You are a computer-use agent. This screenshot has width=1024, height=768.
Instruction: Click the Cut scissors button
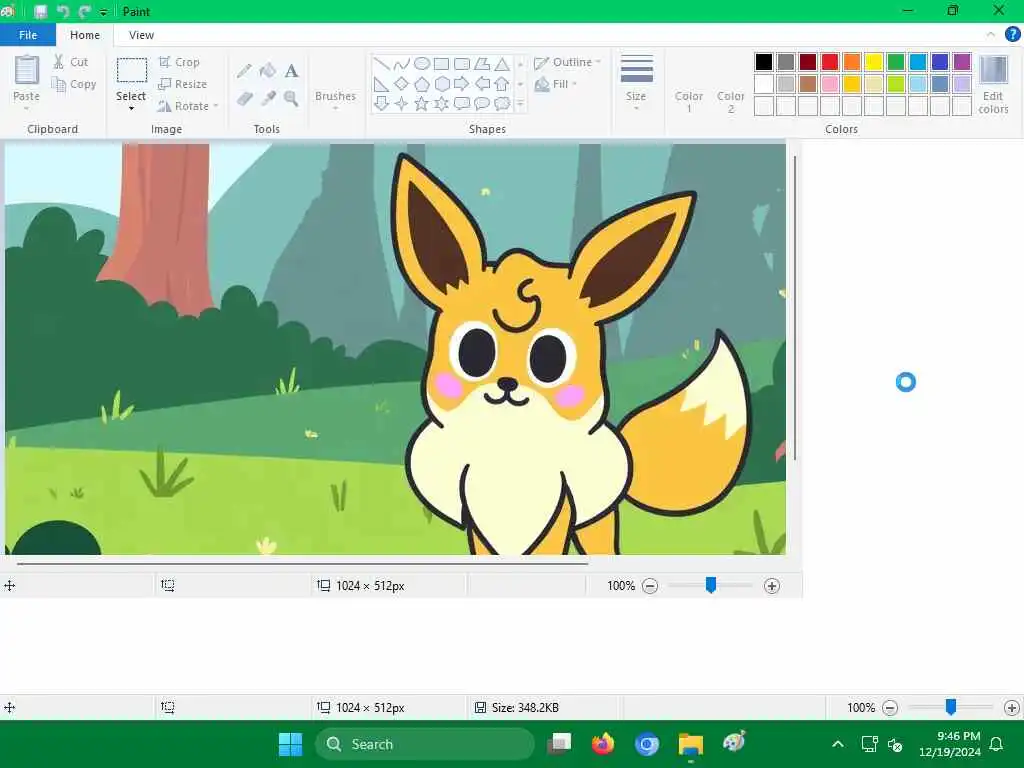(x=71, y=62)
